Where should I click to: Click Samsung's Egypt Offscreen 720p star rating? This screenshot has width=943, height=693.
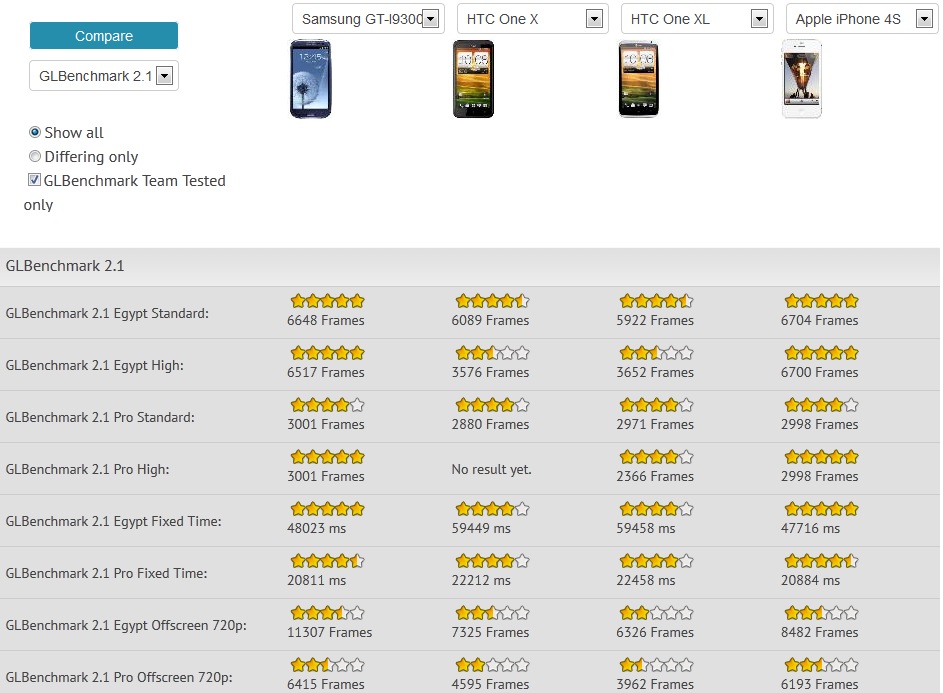point(327,613)
